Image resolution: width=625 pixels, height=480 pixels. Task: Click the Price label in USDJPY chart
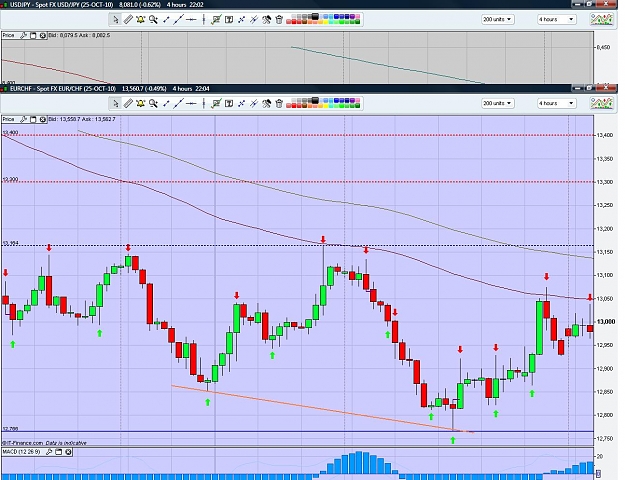[8, 35]
